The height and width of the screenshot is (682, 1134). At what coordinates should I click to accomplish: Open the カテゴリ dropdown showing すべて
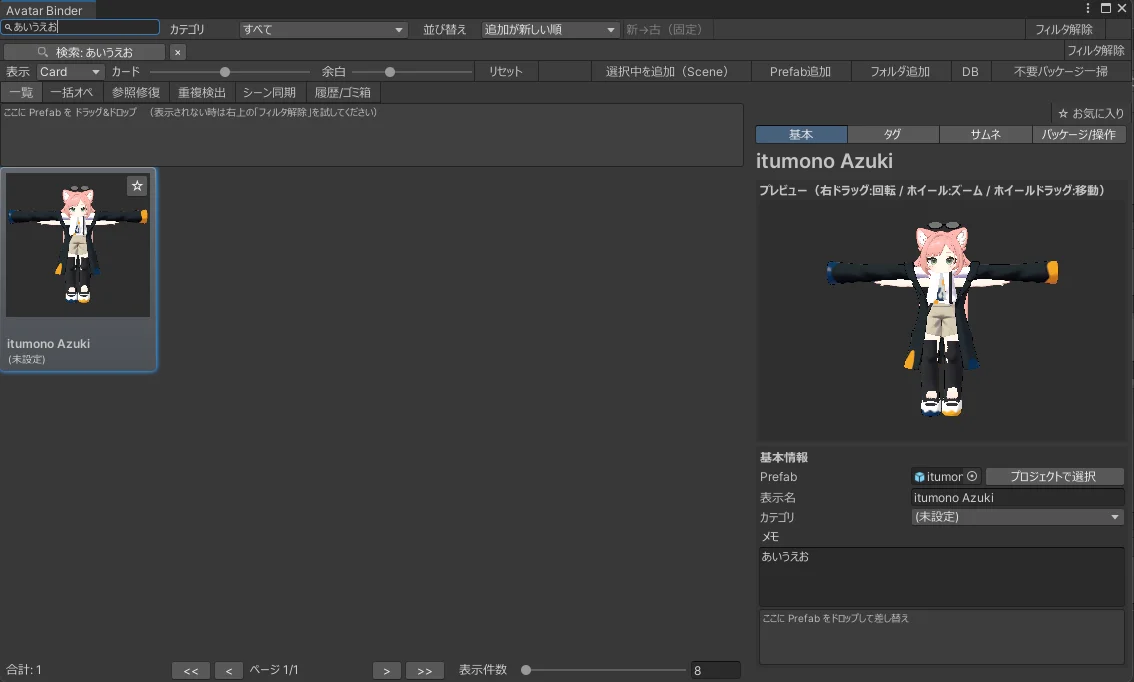[320, 29]
